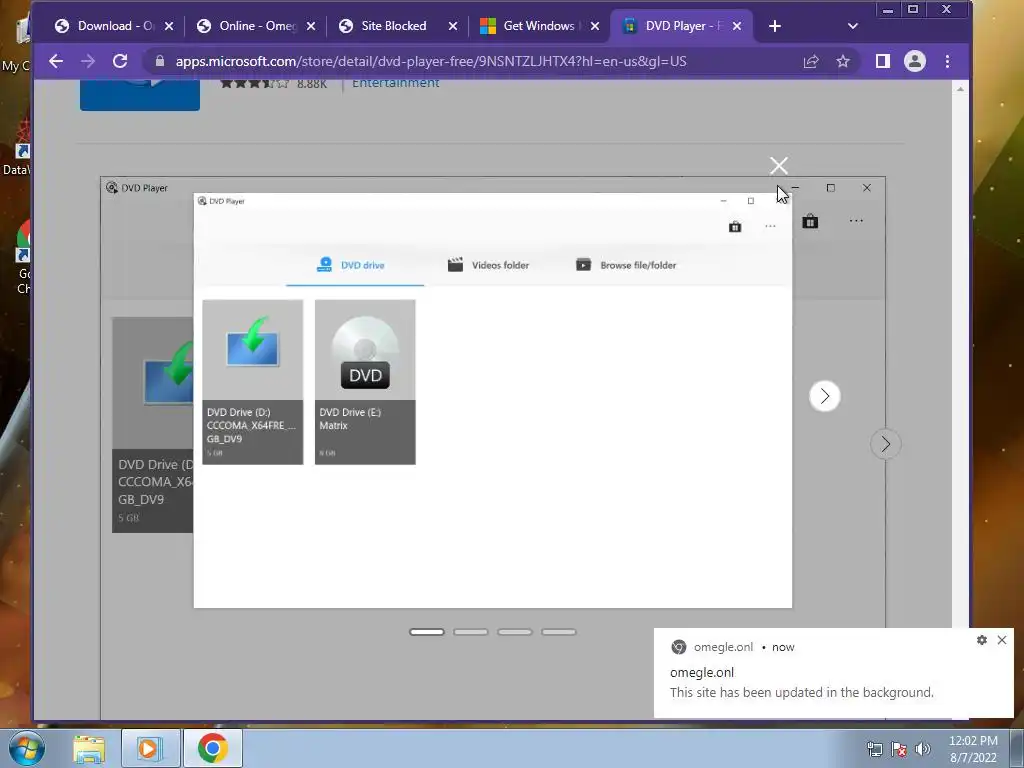Launch Windows Media Player from taskbar
This screenshot has width=1024, height=768.
(150, 749)
